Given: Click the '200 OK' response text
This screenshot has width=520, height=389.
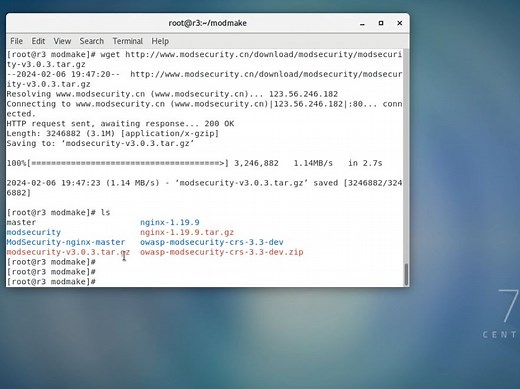Looking at the screenshot, I should (219, 124).
